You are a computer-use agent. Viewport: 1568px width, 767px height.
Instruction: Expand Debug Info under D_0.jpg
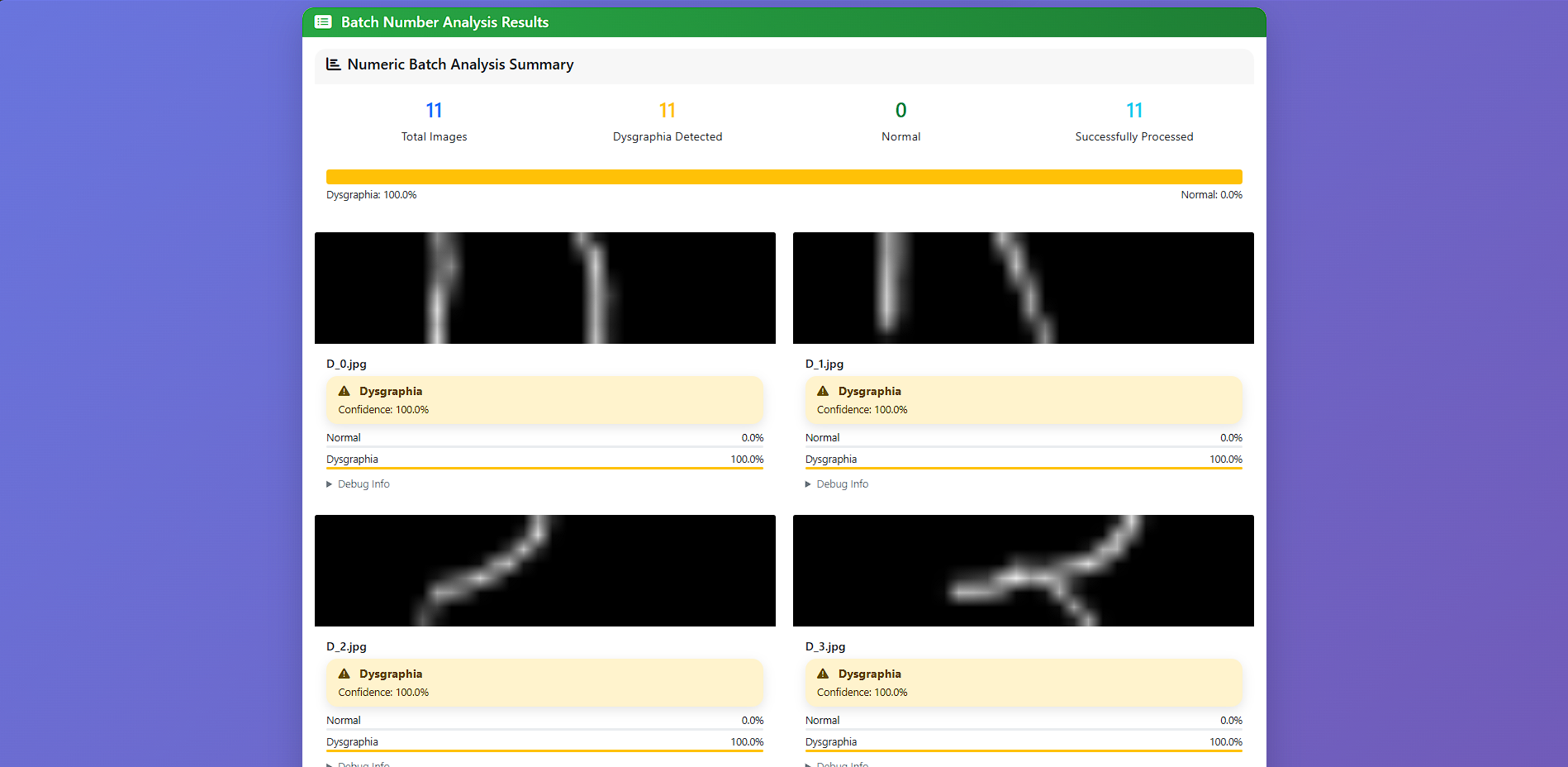coord(358,484)
